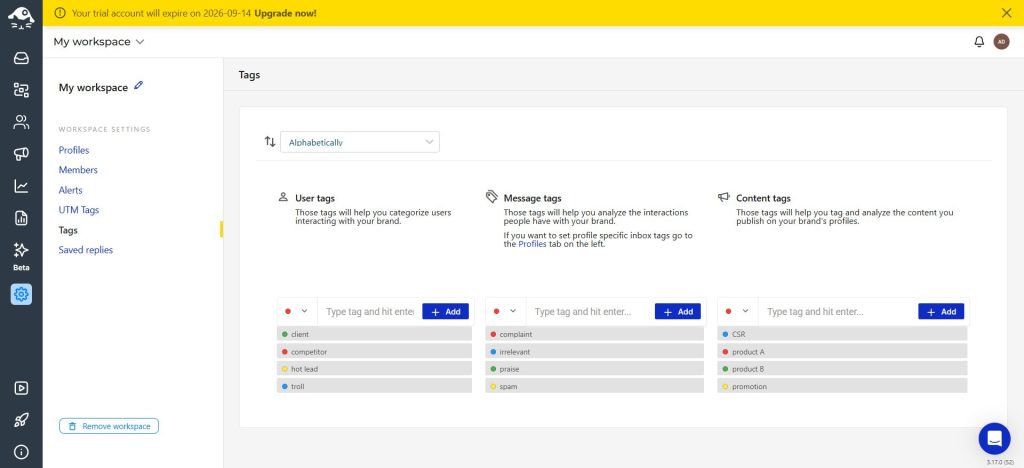
Task: Open the notifications bell
Action: point(979,42)
